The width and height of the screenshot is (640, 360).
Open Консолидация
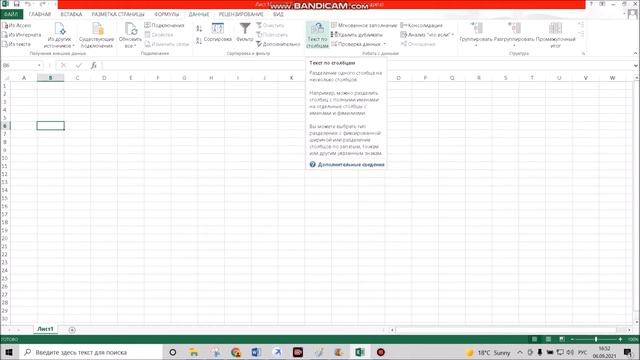[x=422, y=25]
